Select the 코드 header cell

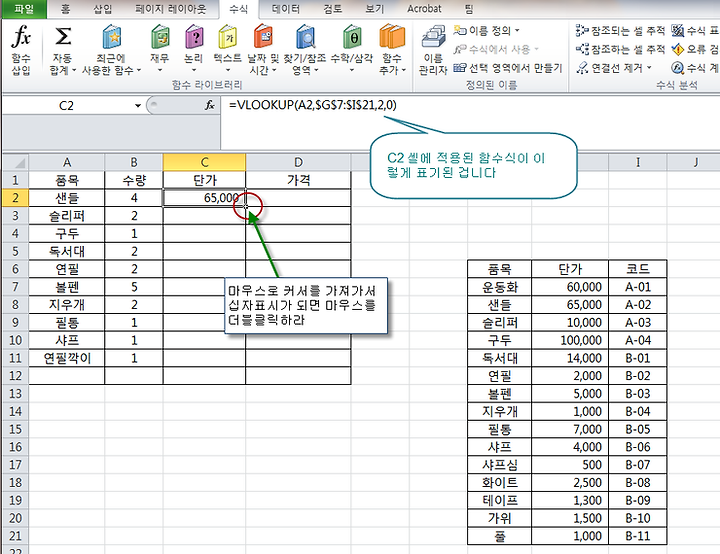click(638, 269)
